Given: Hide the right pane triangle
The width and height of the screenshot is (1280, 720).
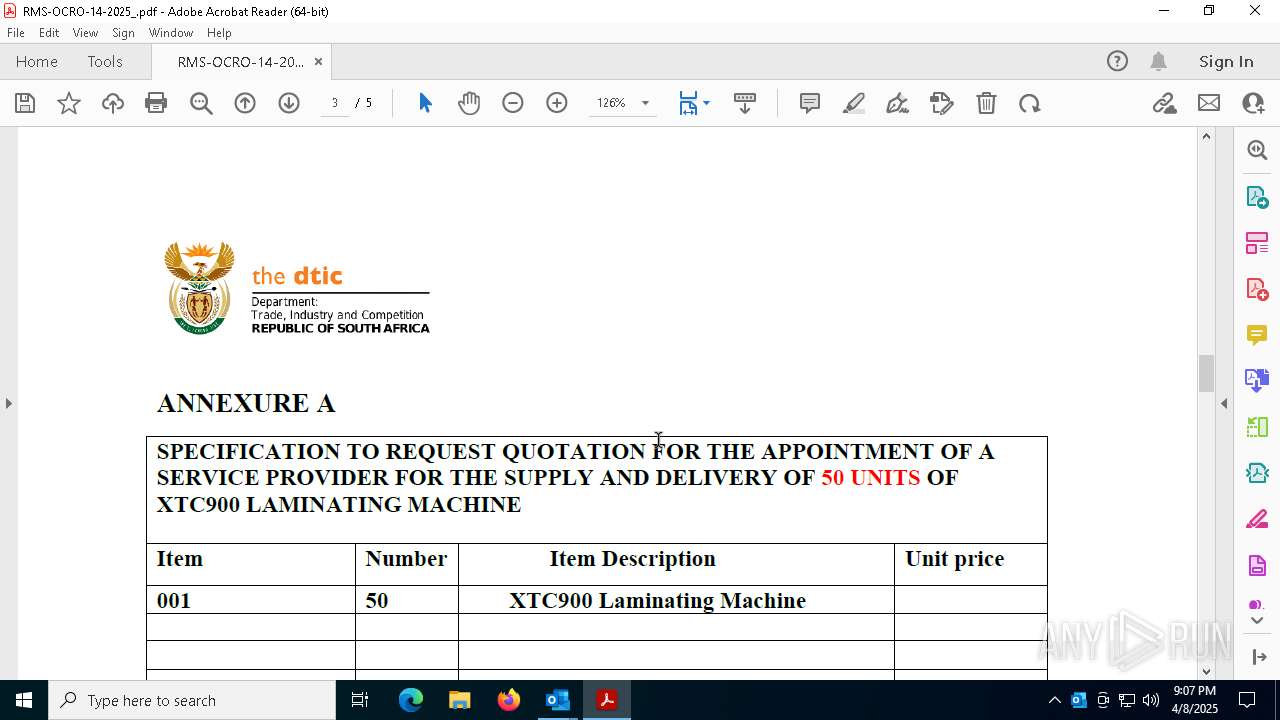Looking at the screenshot, I should coord(1224,403).
